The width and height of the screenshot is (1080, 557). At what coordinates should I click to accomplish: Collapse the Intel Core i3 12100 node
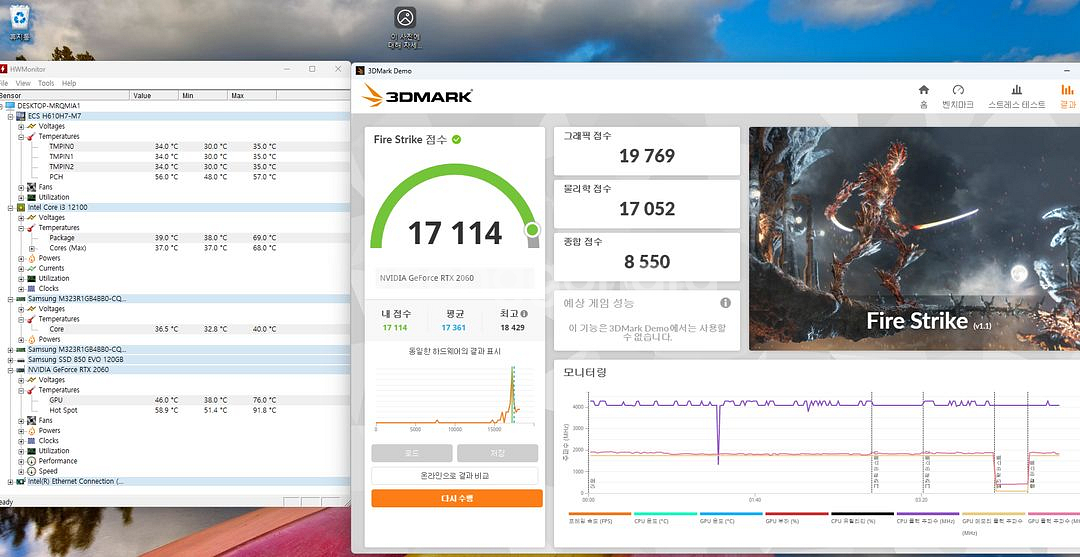[10, 207]
